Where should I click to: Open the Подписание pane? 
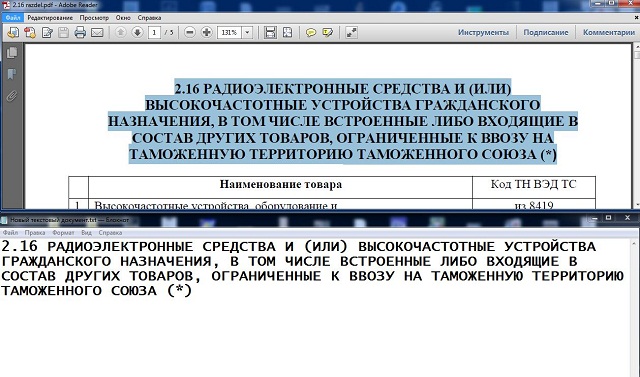tap(546, 32)
